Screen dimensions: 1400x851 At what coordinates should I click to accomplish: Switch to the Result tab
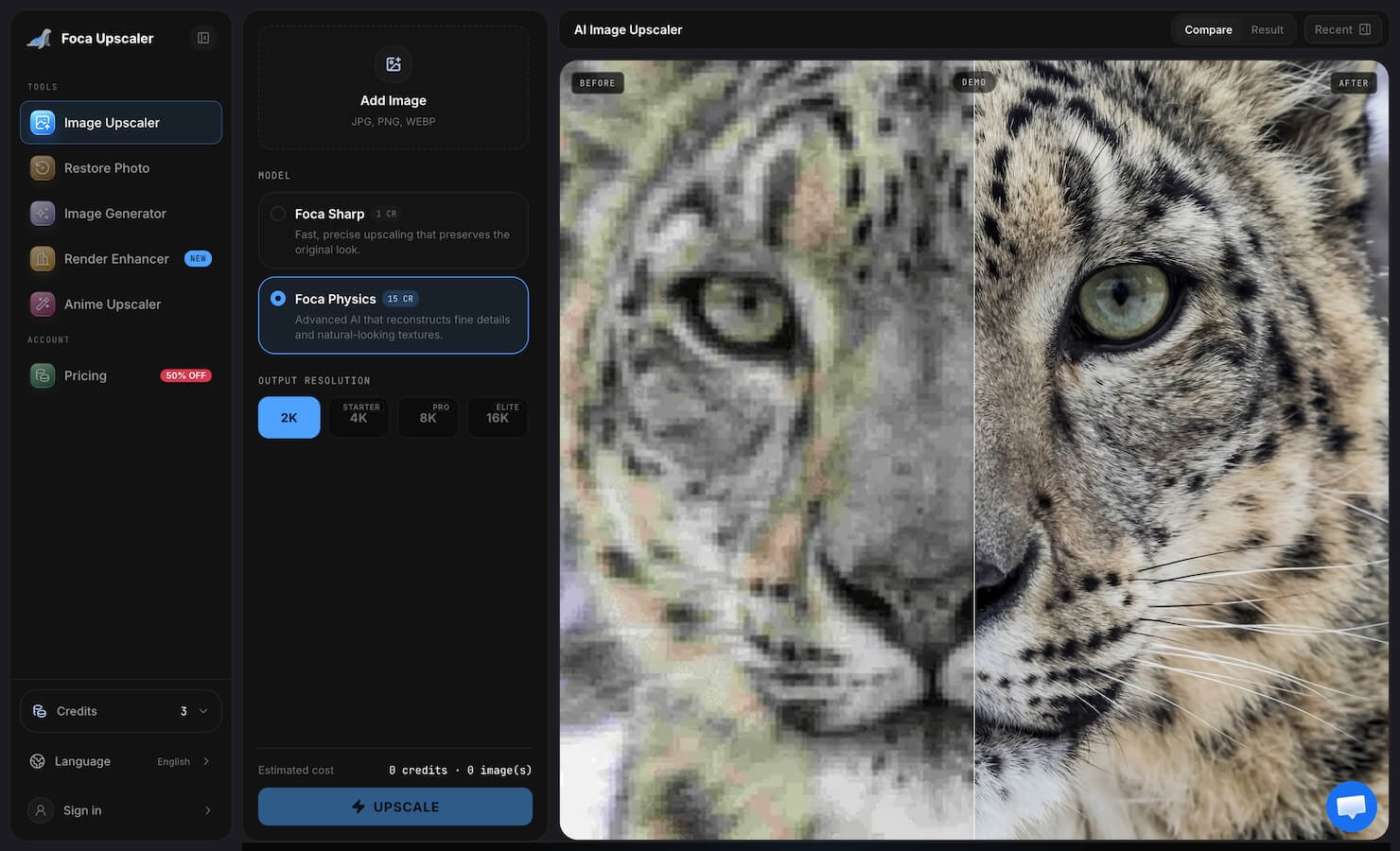pyautogui.click(x=1268, y=29)
